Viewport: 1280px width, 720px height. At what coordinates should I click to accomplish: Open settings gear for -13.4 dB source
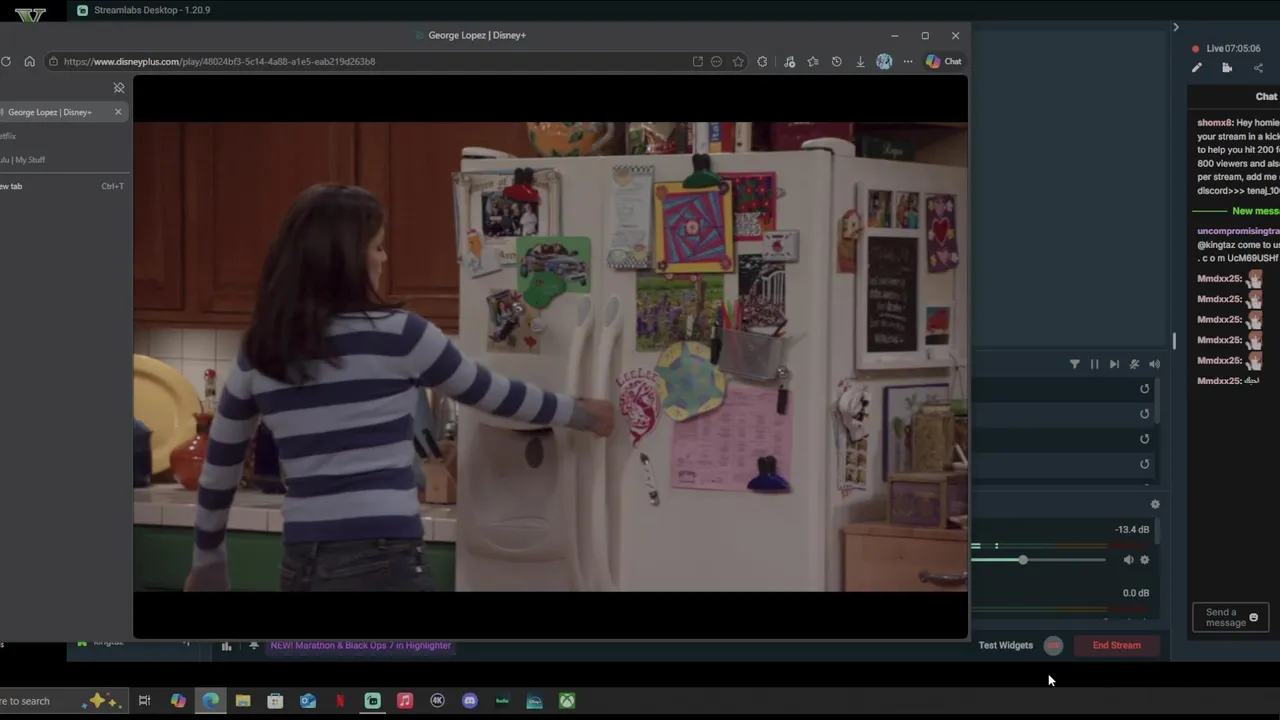[x=1145, y=560]
